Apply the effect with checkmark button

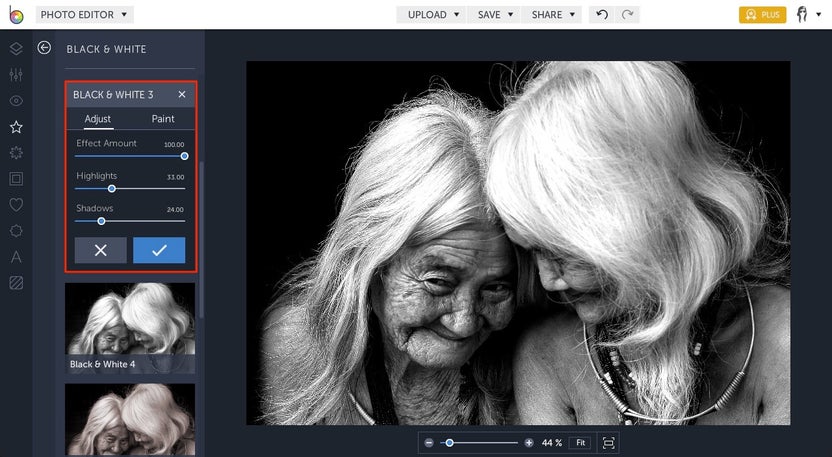click(159, 250)
